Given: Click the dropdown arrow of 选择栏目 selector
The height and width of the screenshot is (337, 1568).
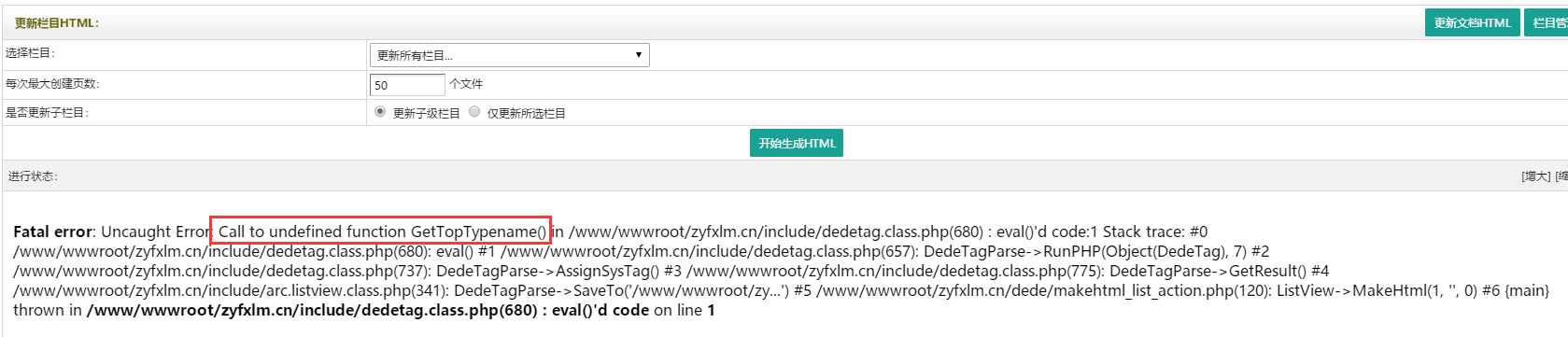Looking at the screenshot, I should click(639, 55).
